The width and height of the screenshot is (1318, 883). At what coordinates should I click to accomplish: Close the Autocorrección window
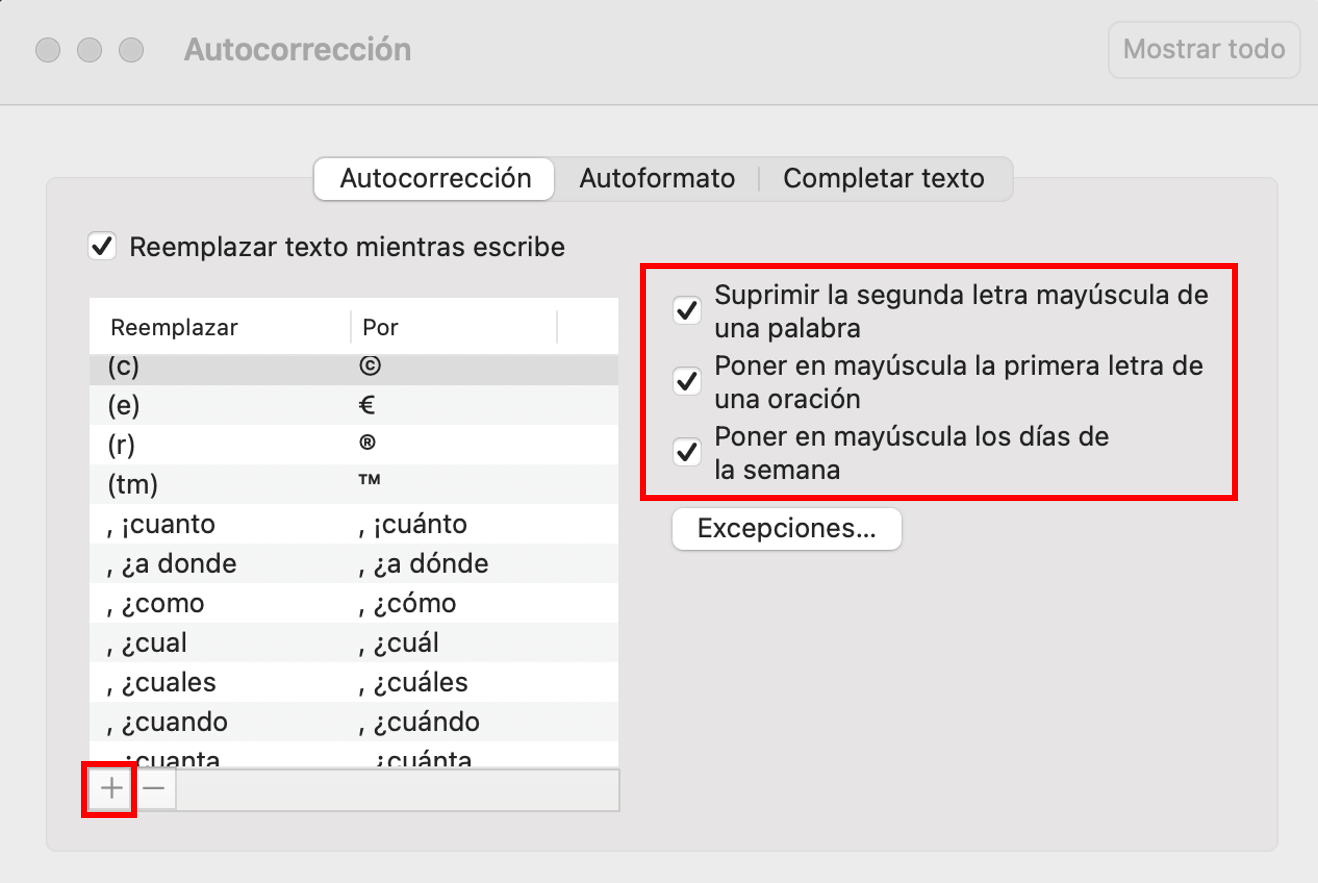pos(46,49)
